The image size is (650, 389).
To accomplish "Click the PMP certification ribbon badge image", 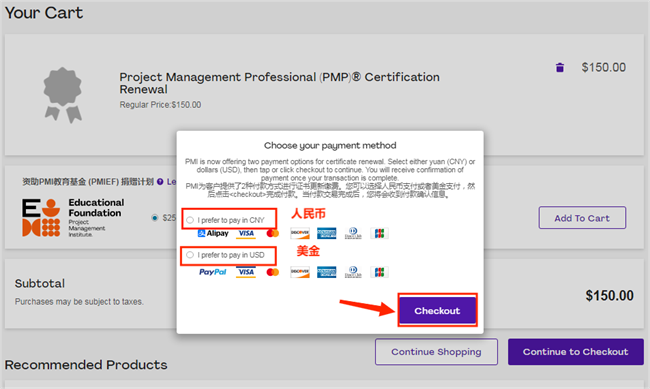I will click(63, 95).
